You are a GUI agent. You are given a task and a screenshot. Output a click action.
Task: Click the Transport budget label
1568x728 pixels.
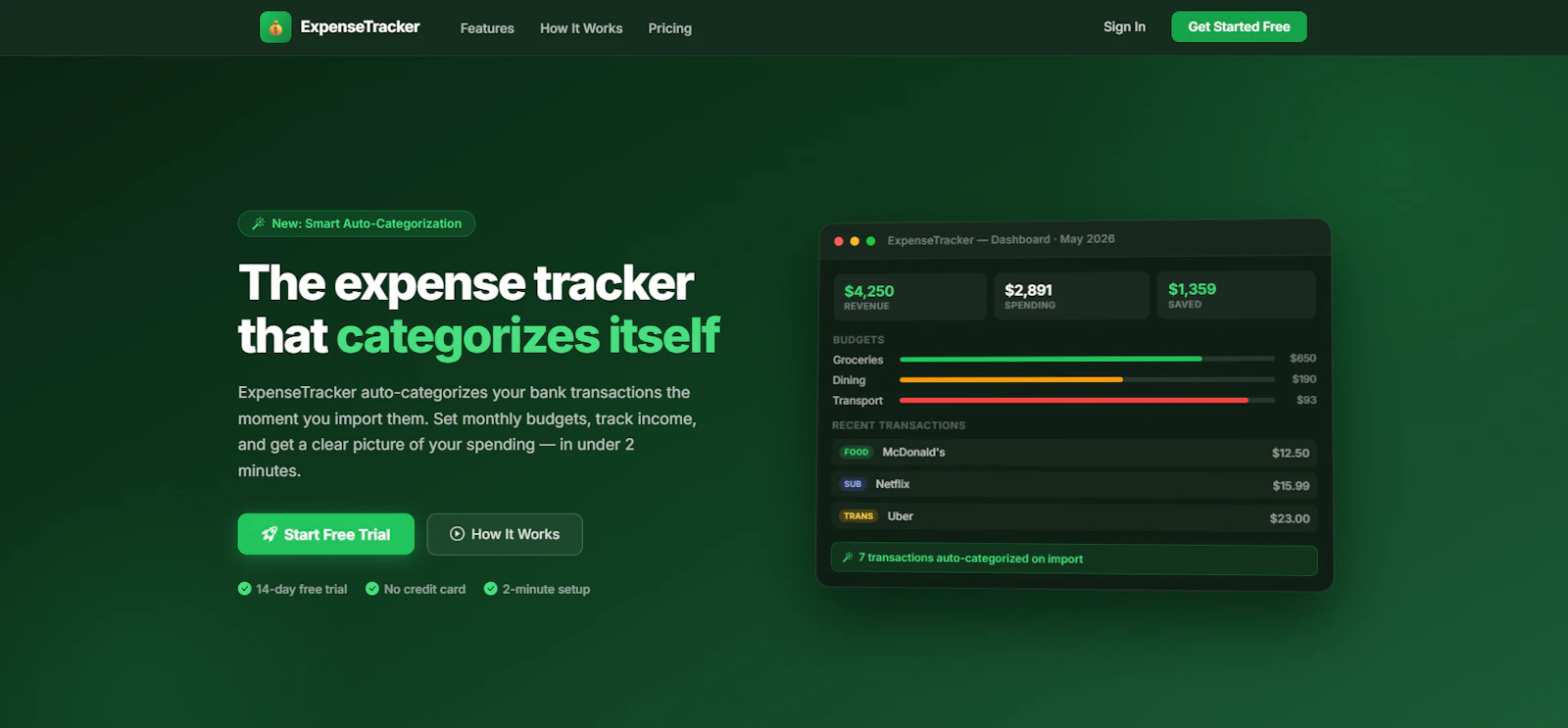(x=857, y=401)
